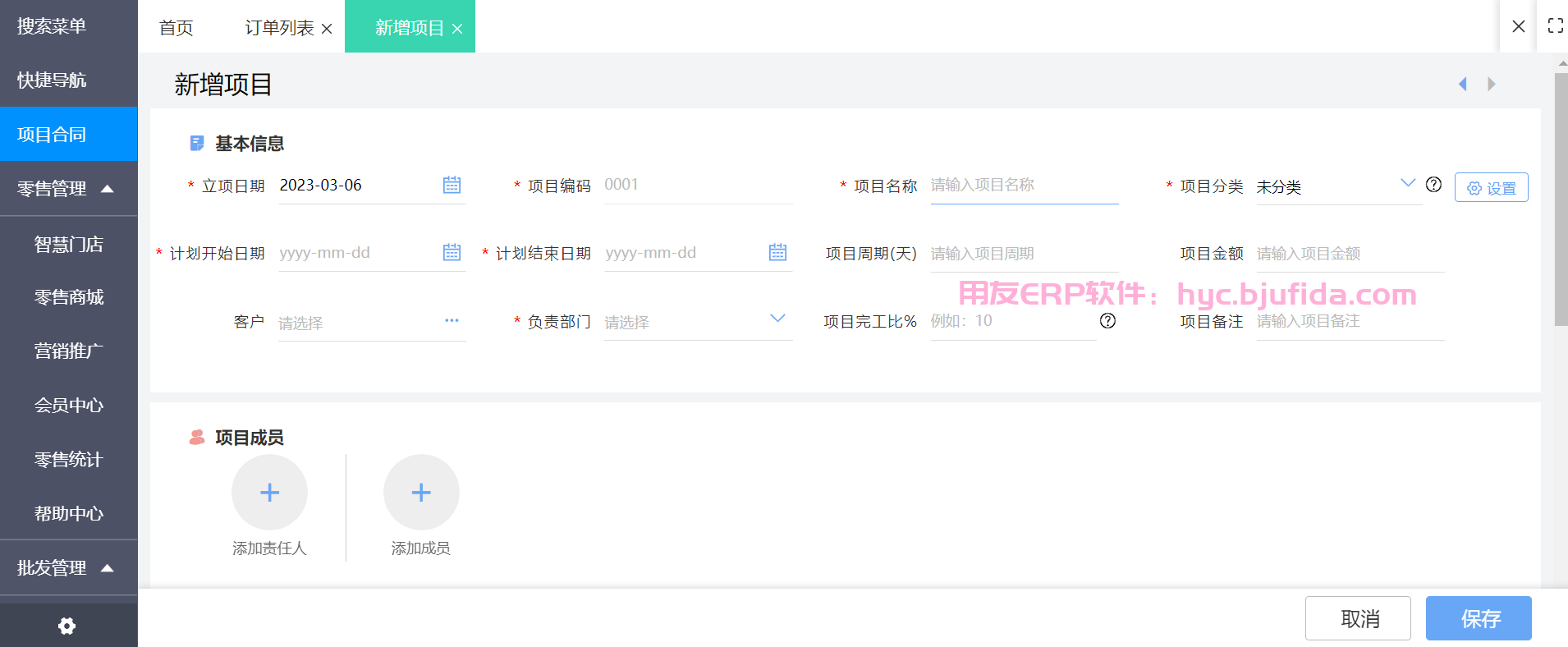Select 新增项目 tab
This screenshot has height=647, width=1568.
[x=409, y=28]
